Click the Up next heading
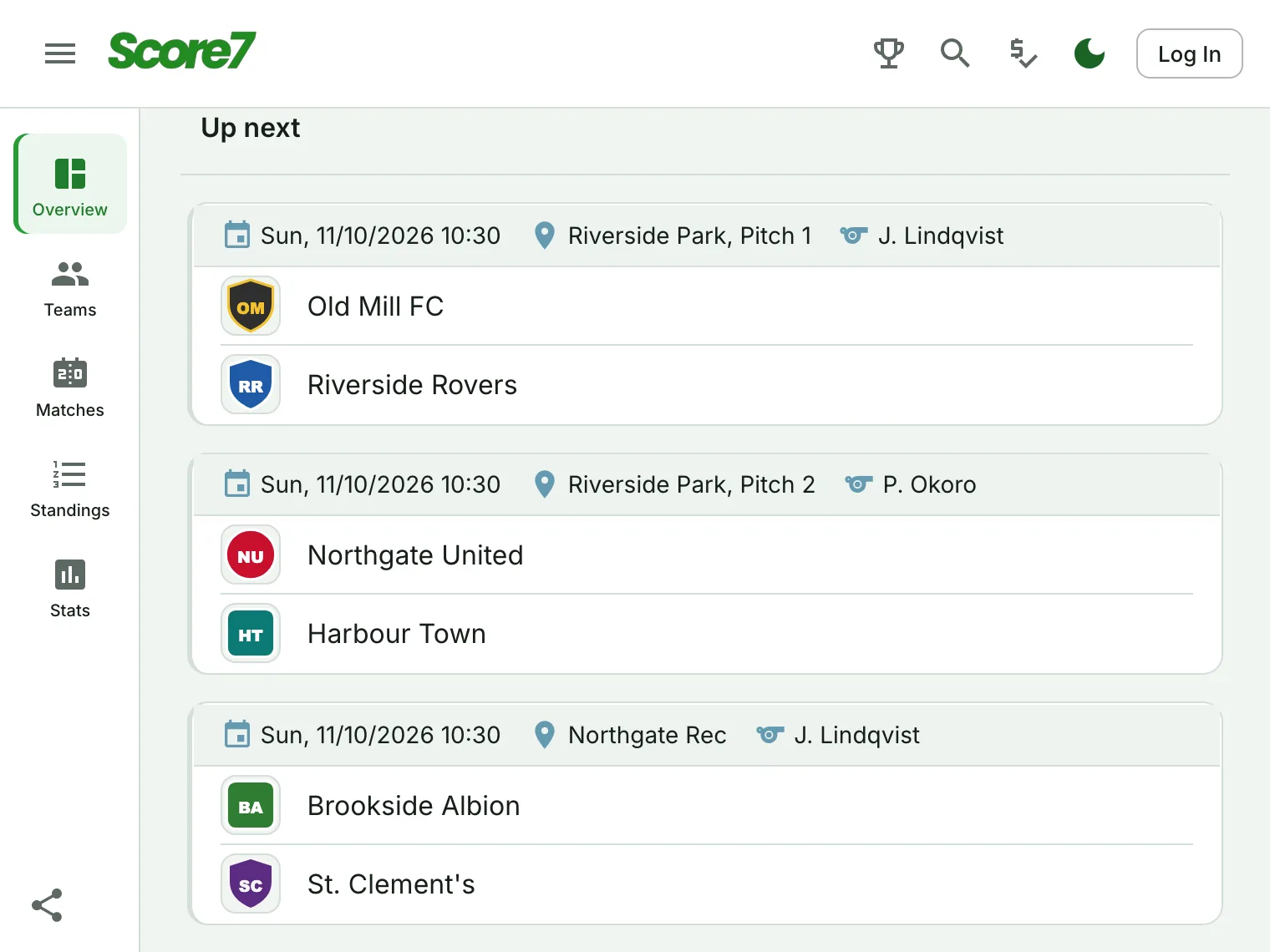Screen dimensions: 1270x952 (x=250, y=128)
